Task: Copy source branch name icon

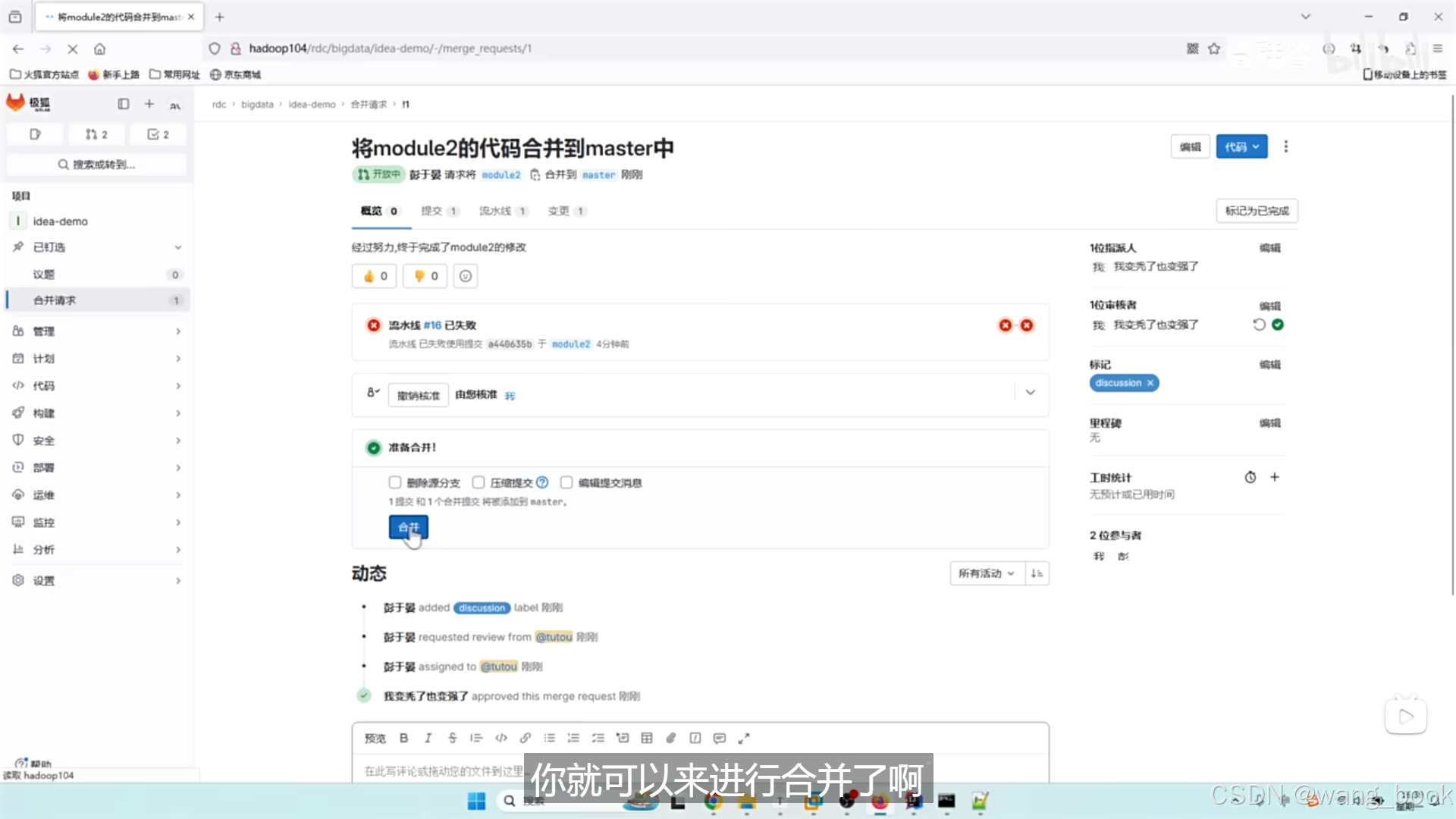Action: click(535, 175)
